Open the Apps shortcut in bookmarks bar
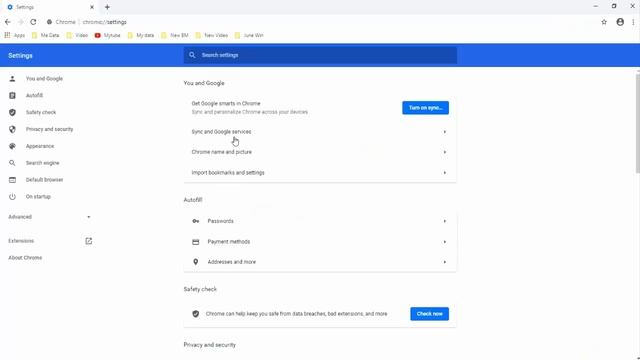The image size is (640, 360). (15, 36)
